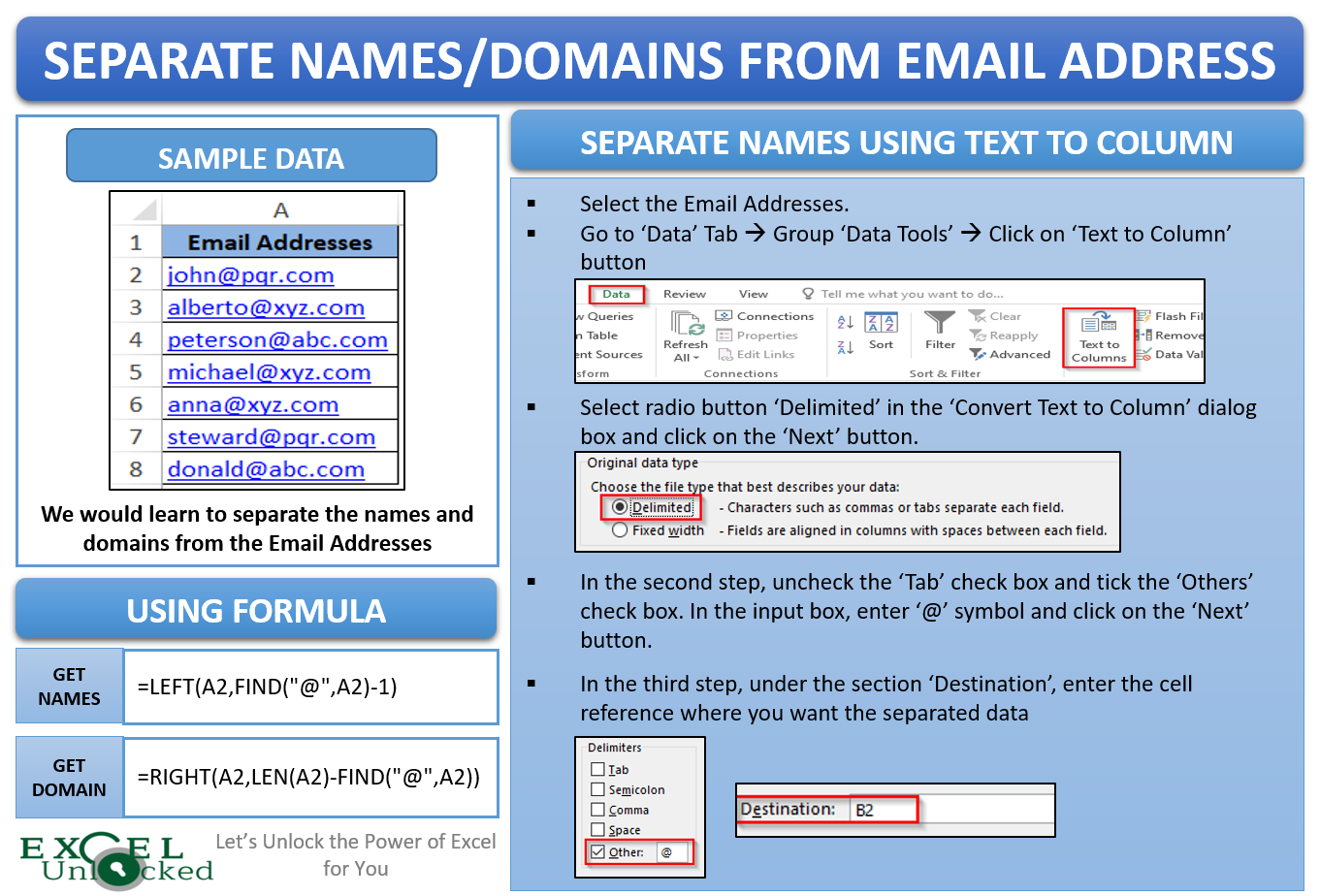Click inside the Destination input field
The width and height of the screenshot is (1320, 896).
[883, 810]
